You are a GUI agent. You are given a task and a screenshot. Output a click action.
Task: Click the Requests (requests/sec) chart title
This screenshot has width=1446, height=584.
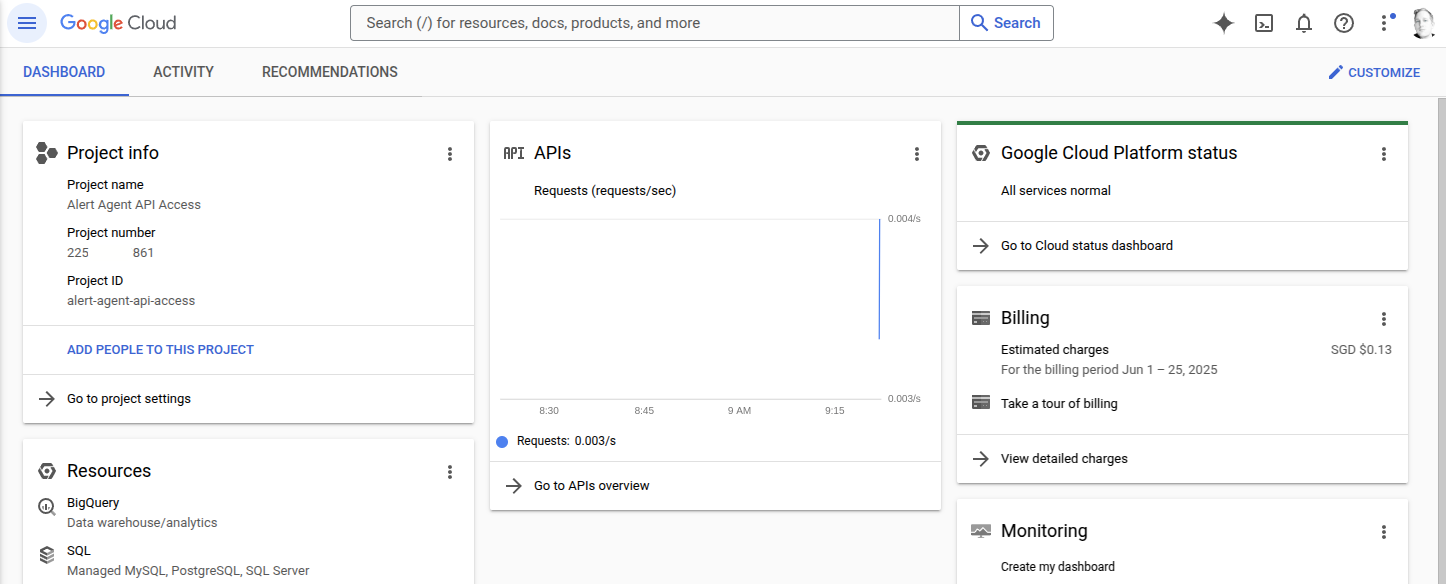pyautogui.click(x=605, y=191)
